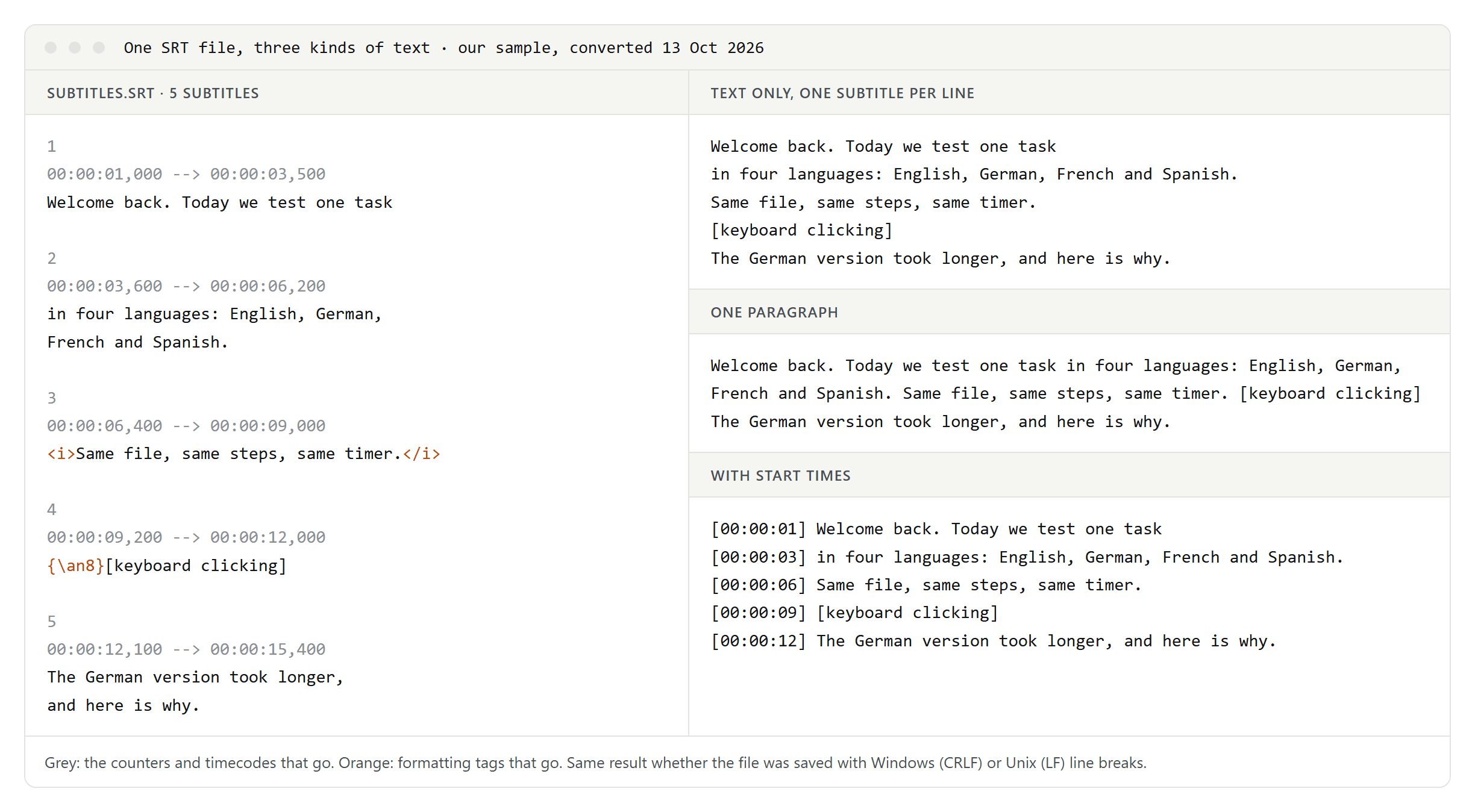Click timestamped line '[00:00:12] The German version'
The image size is (1475, 812).
[x=994, y=641]
